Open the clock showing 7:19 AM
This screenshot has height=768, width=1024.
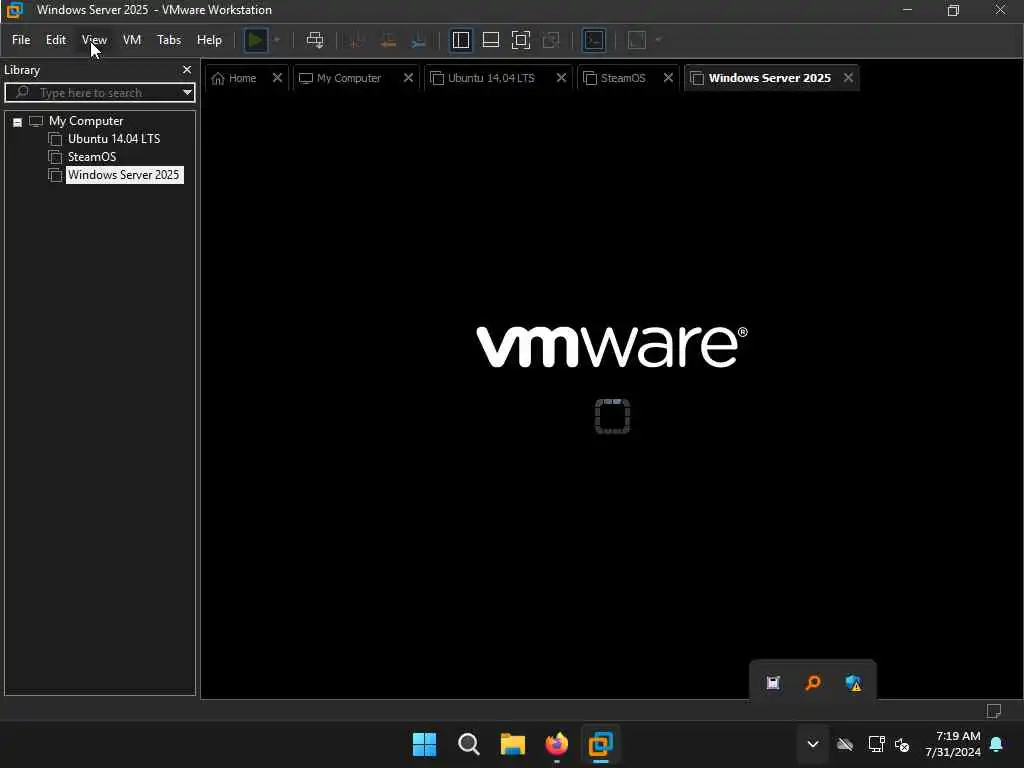pos(953,744)
